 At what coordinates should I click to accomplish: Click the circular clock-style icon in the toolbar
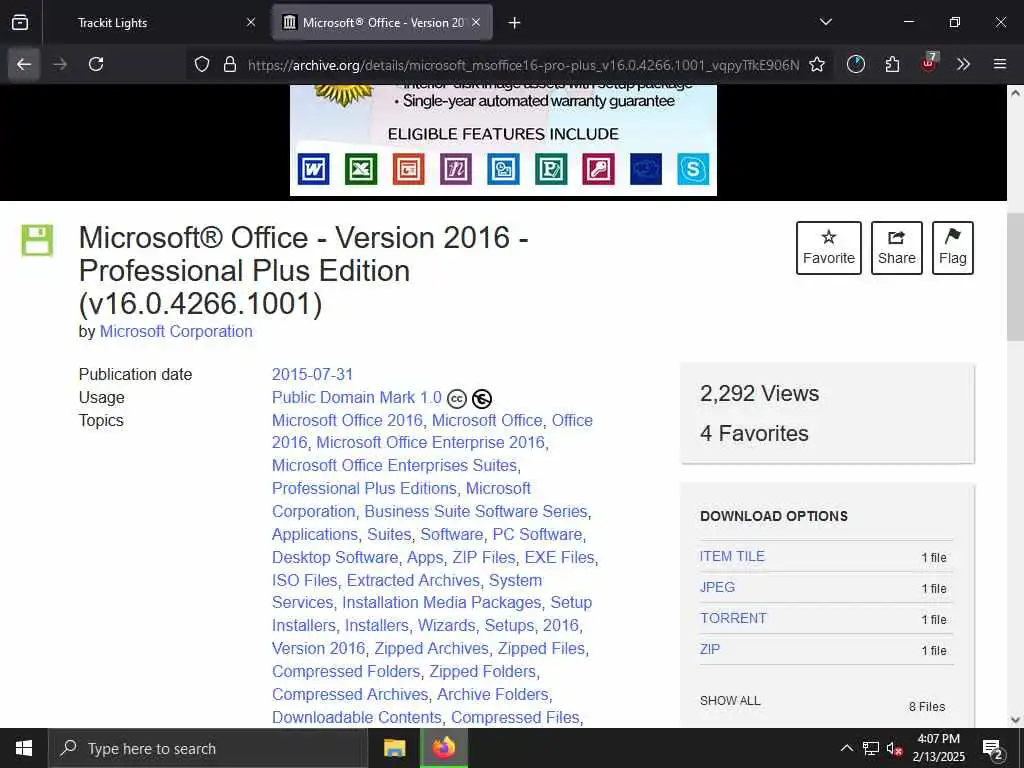pos(856,64)
